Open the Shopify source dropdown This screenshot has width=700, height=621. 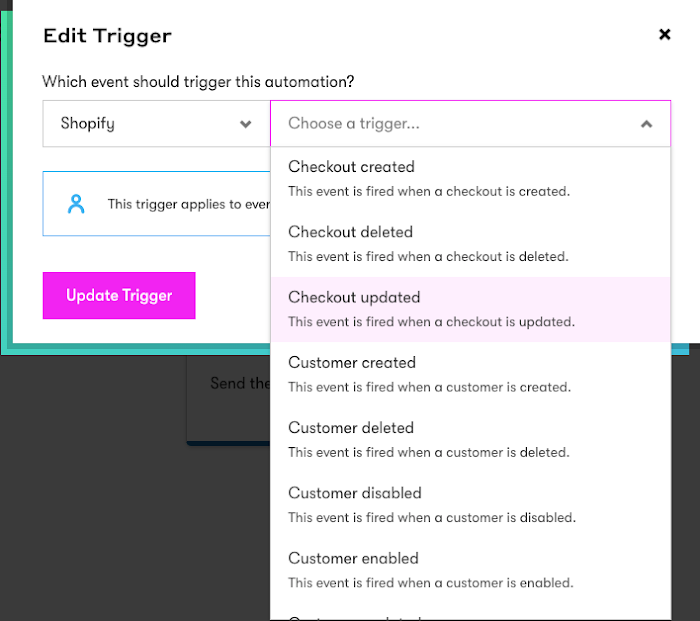[156, 124]
